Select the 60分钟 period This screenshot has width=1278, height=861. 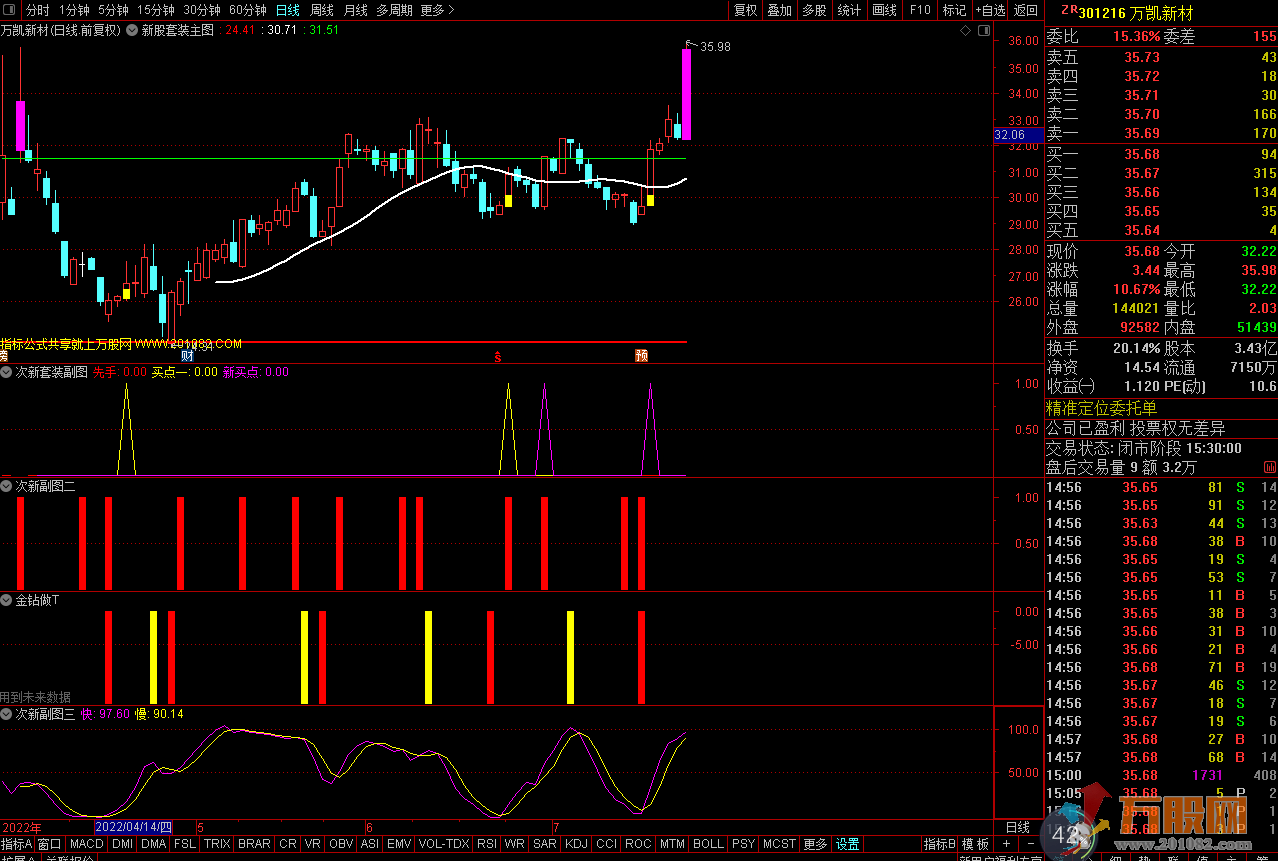click(x=248, y=10)
